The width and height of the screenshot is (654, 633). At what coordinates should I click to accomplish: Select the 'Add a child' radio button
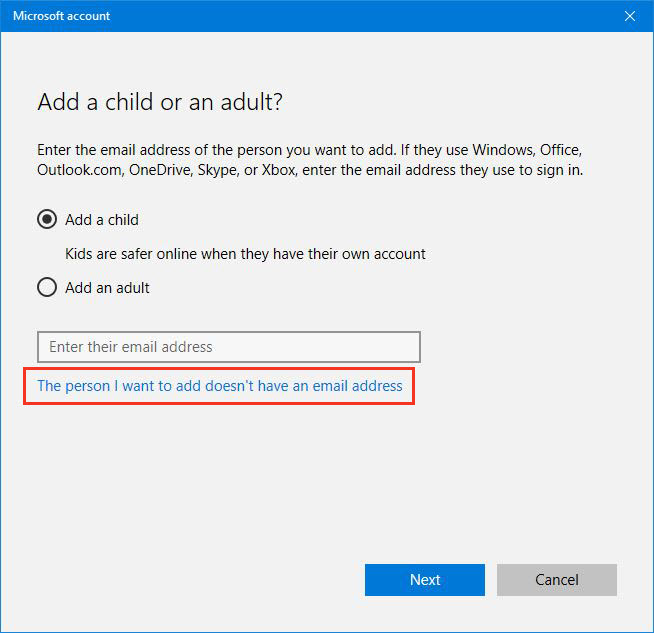47,220
